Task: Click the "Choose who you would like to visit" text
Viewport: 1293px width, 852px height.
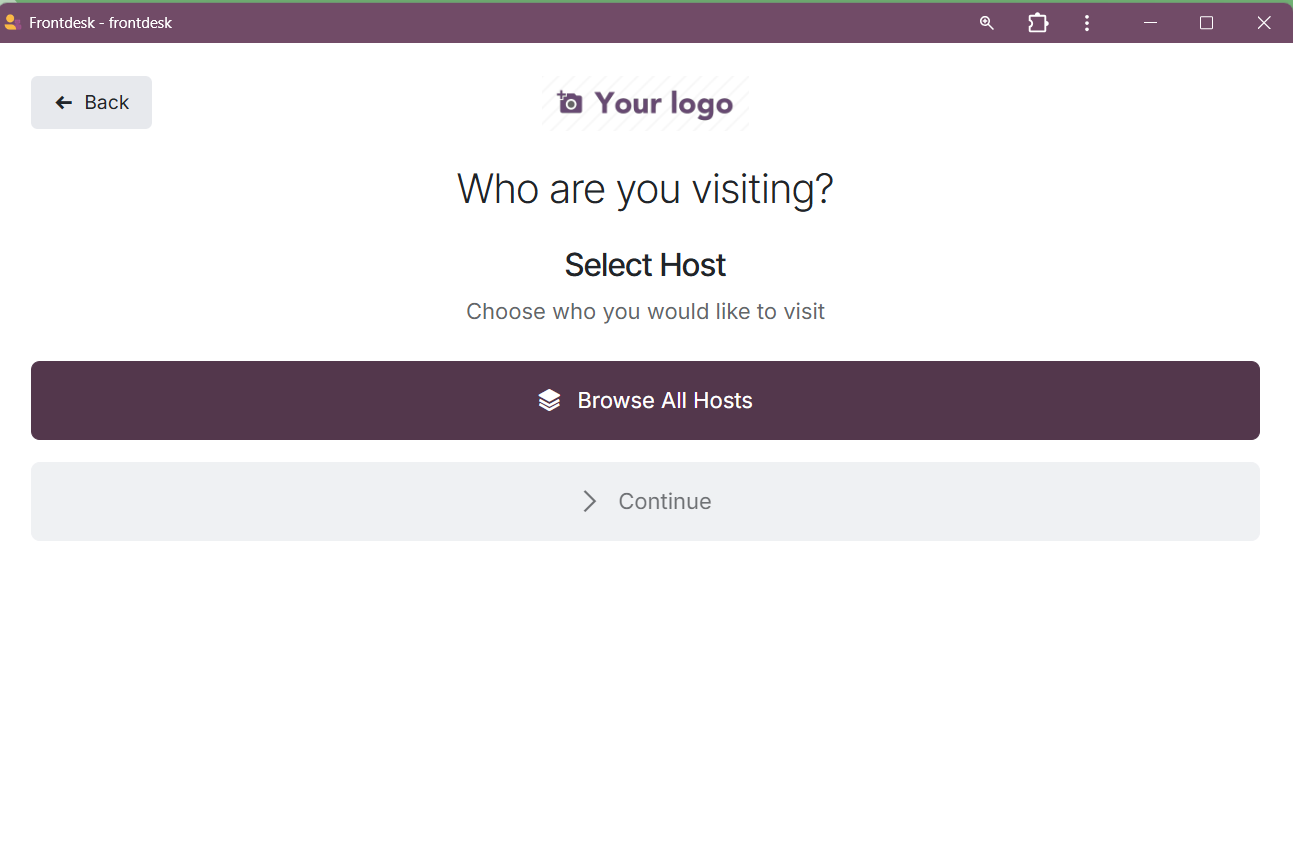Action: pyautogui.click(x=645, y=311)
